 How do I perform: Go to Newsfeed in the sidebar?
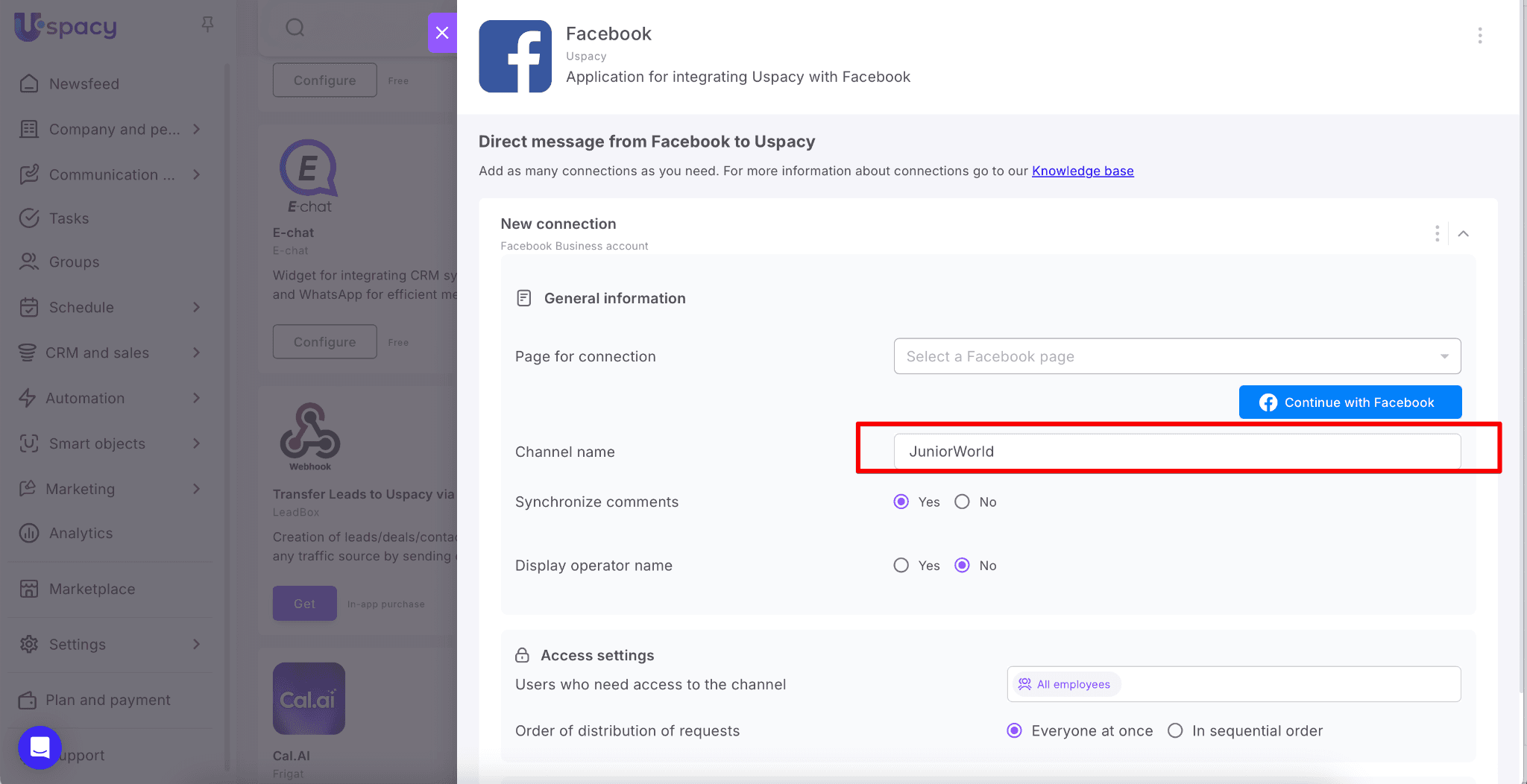84,84
